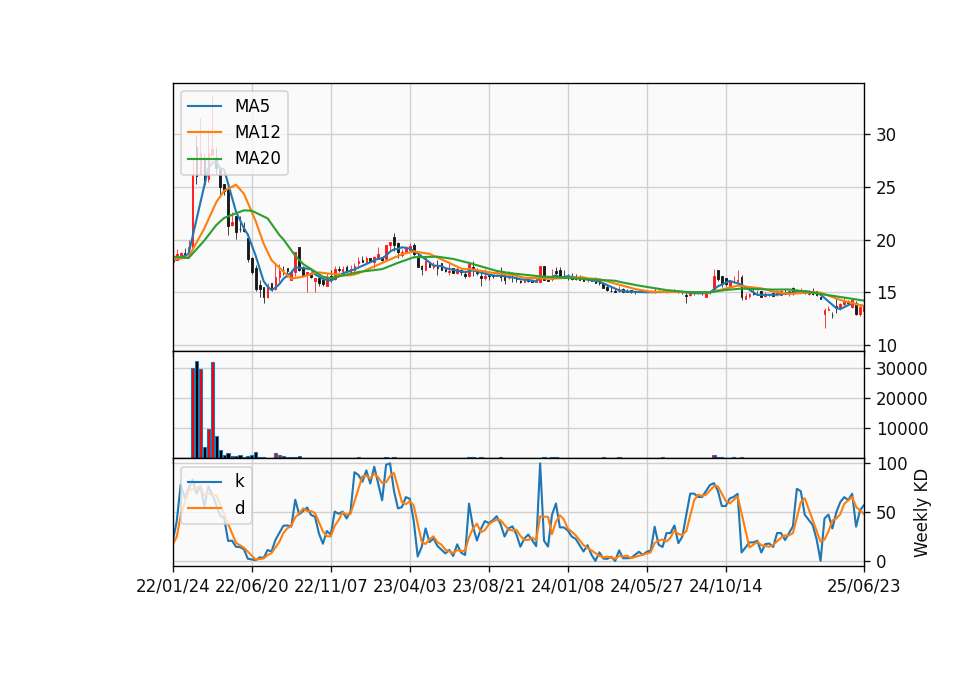
Task: Click the MA12 legend label
Action: (257, 132)
